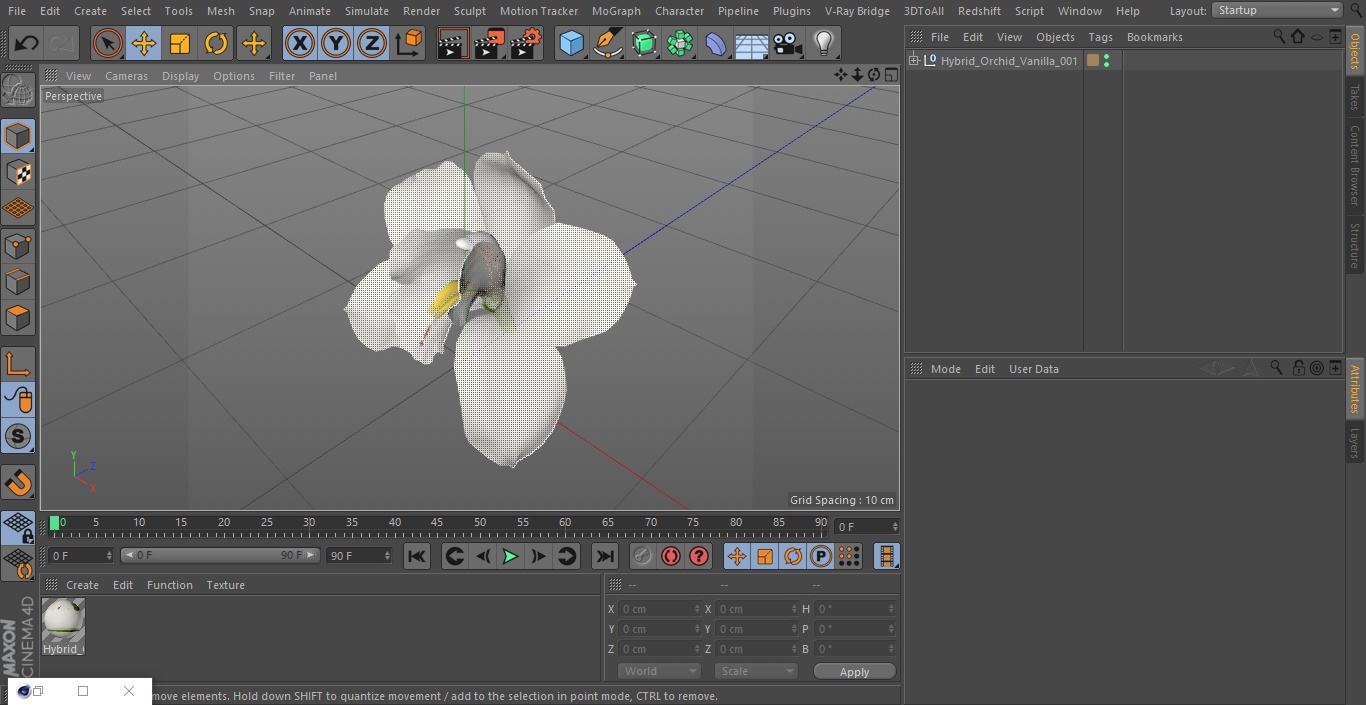This screenshot has height=705, width=1366.
Task: Open viewport Cameras menu
Action: click(126, 76)
